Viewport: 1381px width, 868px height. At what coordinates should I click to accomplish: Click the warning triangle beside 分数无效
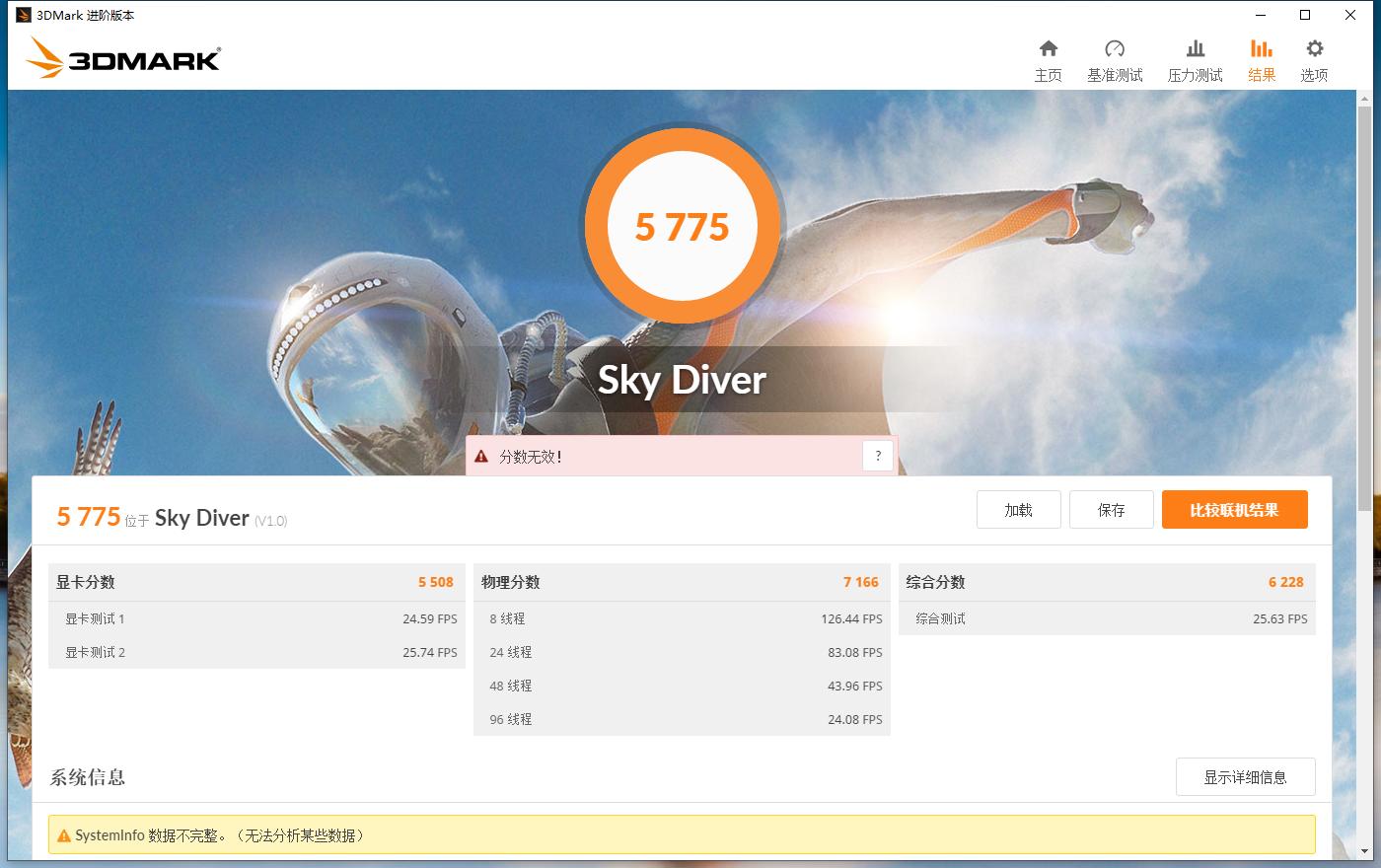(480, 456)
